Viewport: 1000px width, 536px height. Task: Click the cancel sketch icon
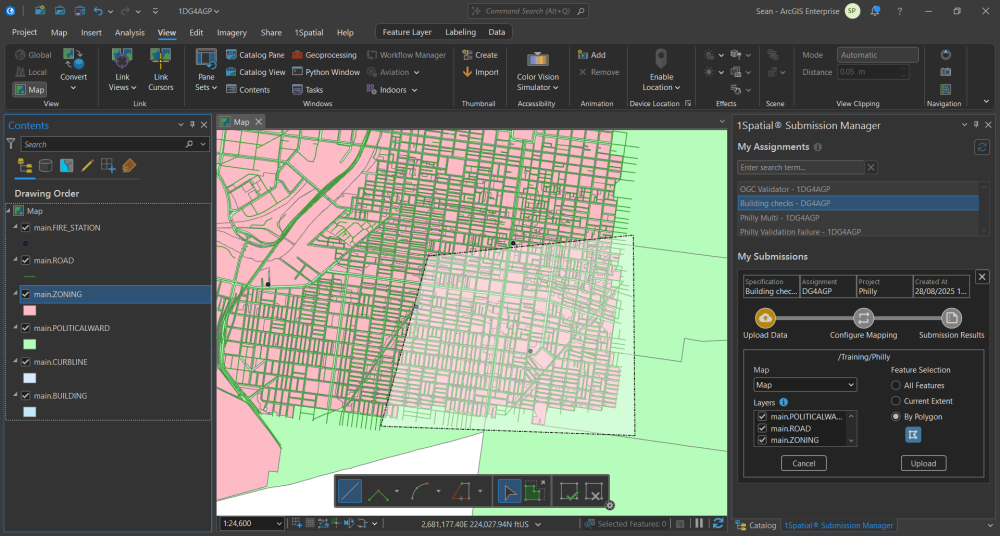click(x=594, y=492)
